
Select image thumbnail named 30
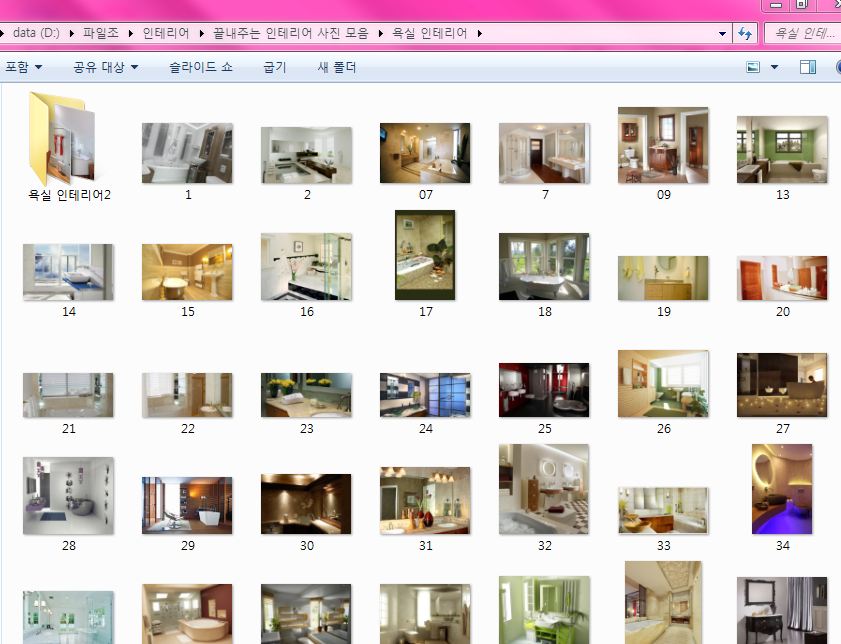(306, 504)
